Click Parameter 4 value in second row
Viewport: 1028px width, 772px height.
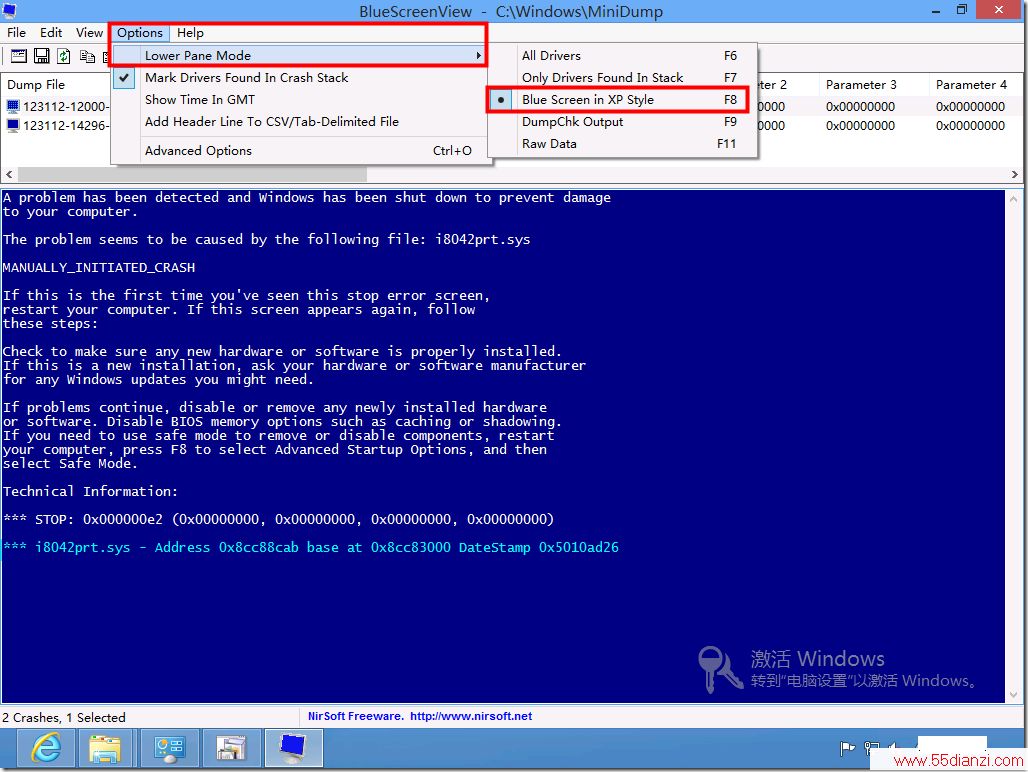[x=970, y=126]
